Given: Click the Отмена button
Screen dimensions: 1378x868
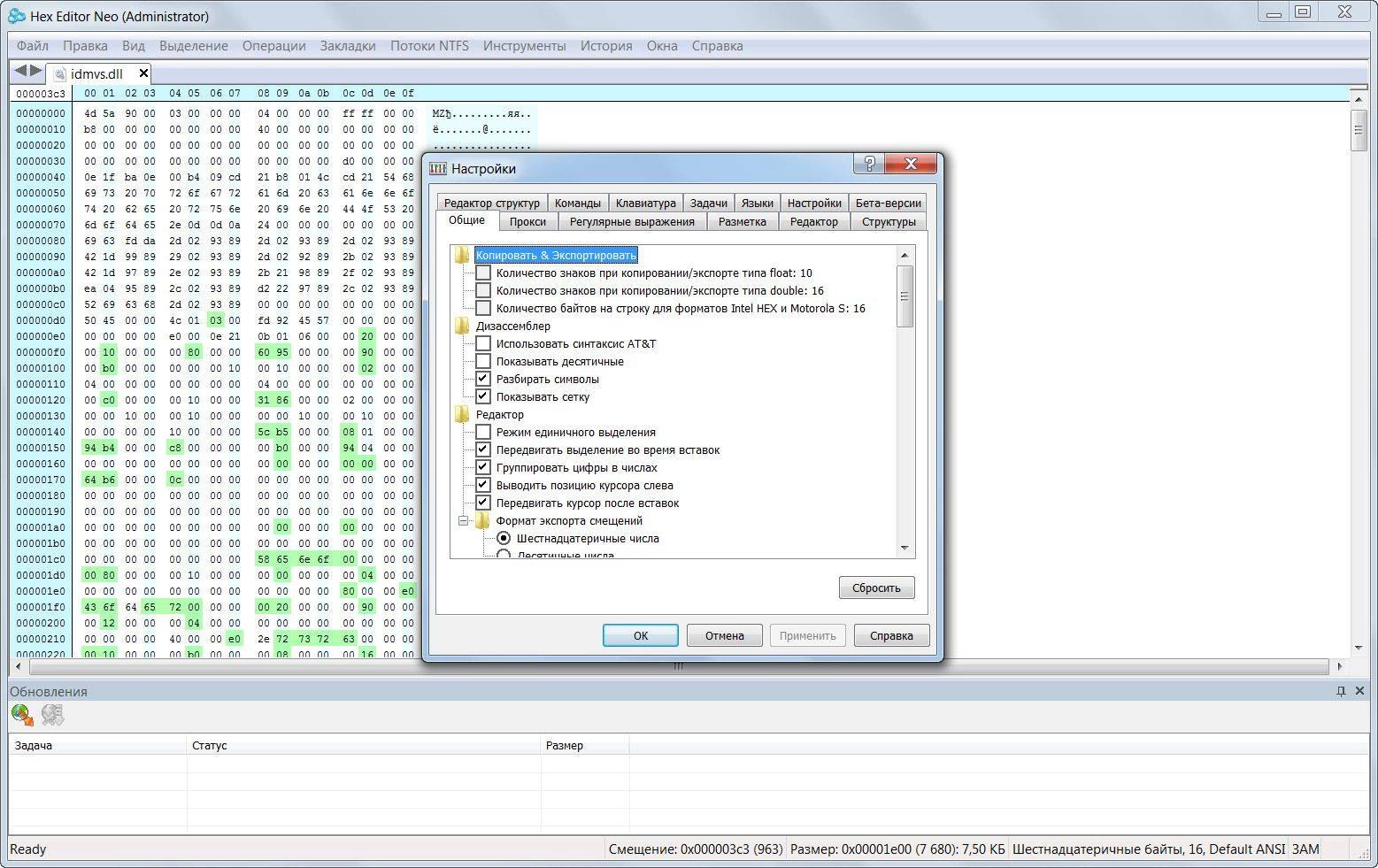Looking at the screenshot, I should tap(724, 635).
